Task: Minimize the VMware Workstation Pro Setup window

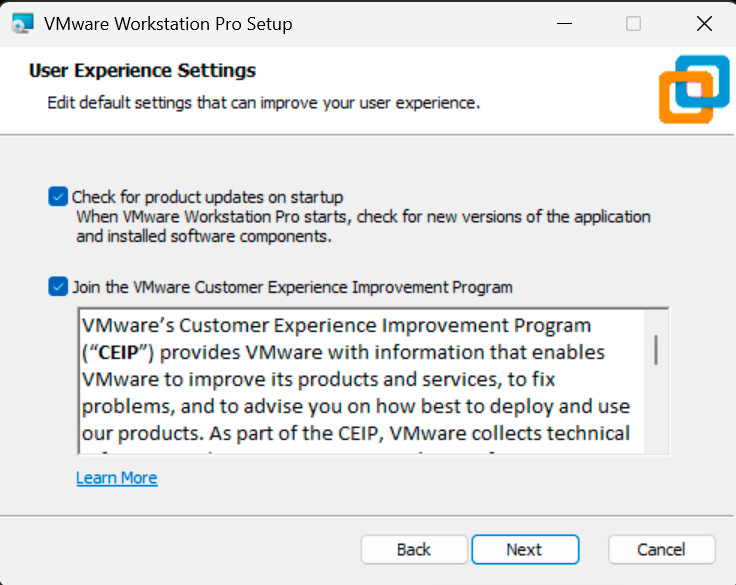Action: 564,23
